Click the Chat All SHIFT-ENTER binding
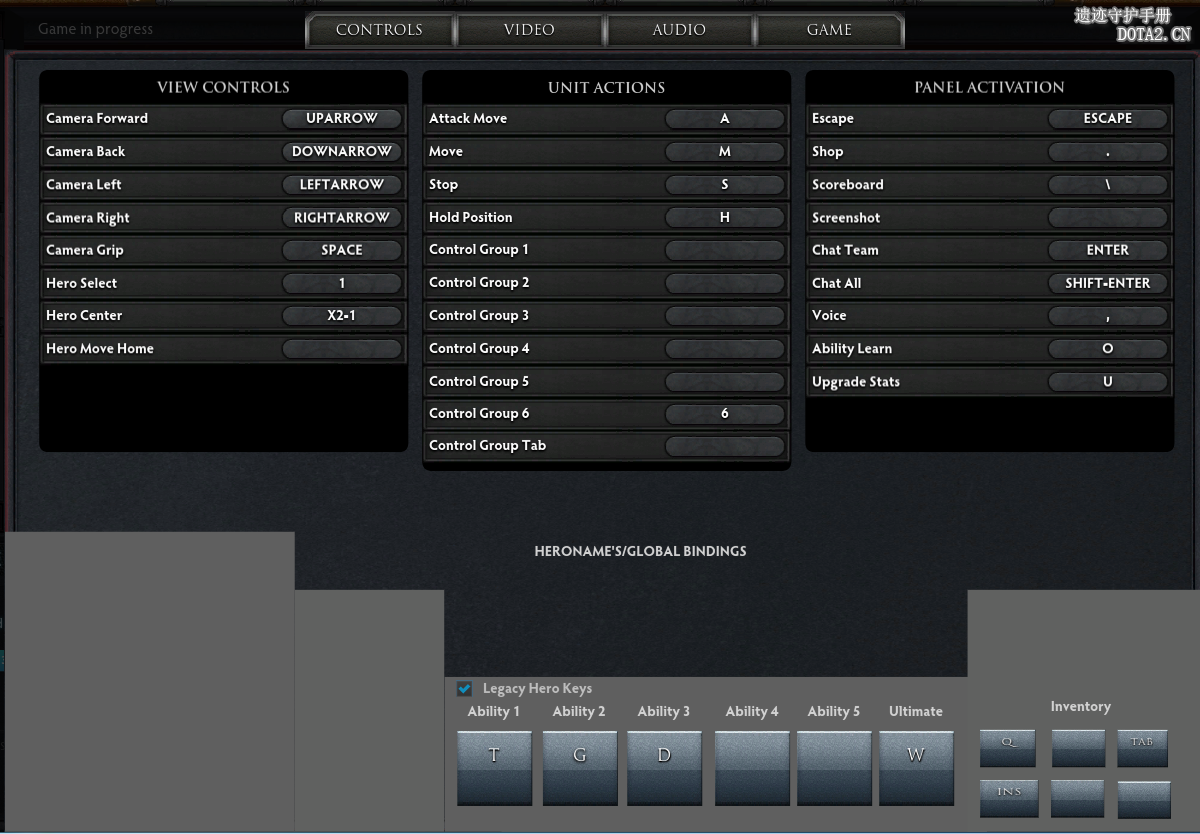Viewport: 1200px width, 834px height. coord(1107,284)
